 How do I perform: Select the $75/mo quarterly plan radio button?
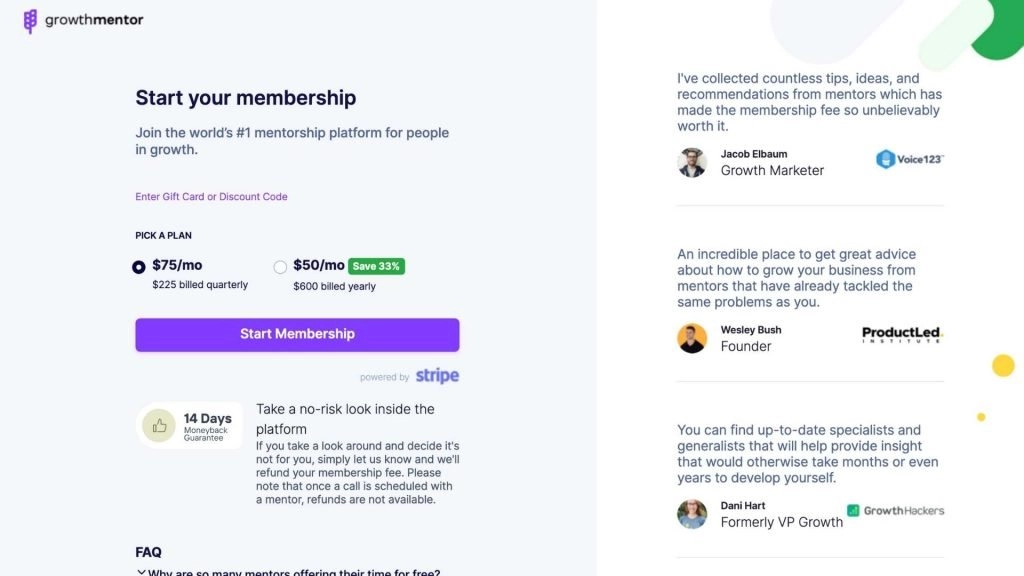coord(139,267)
